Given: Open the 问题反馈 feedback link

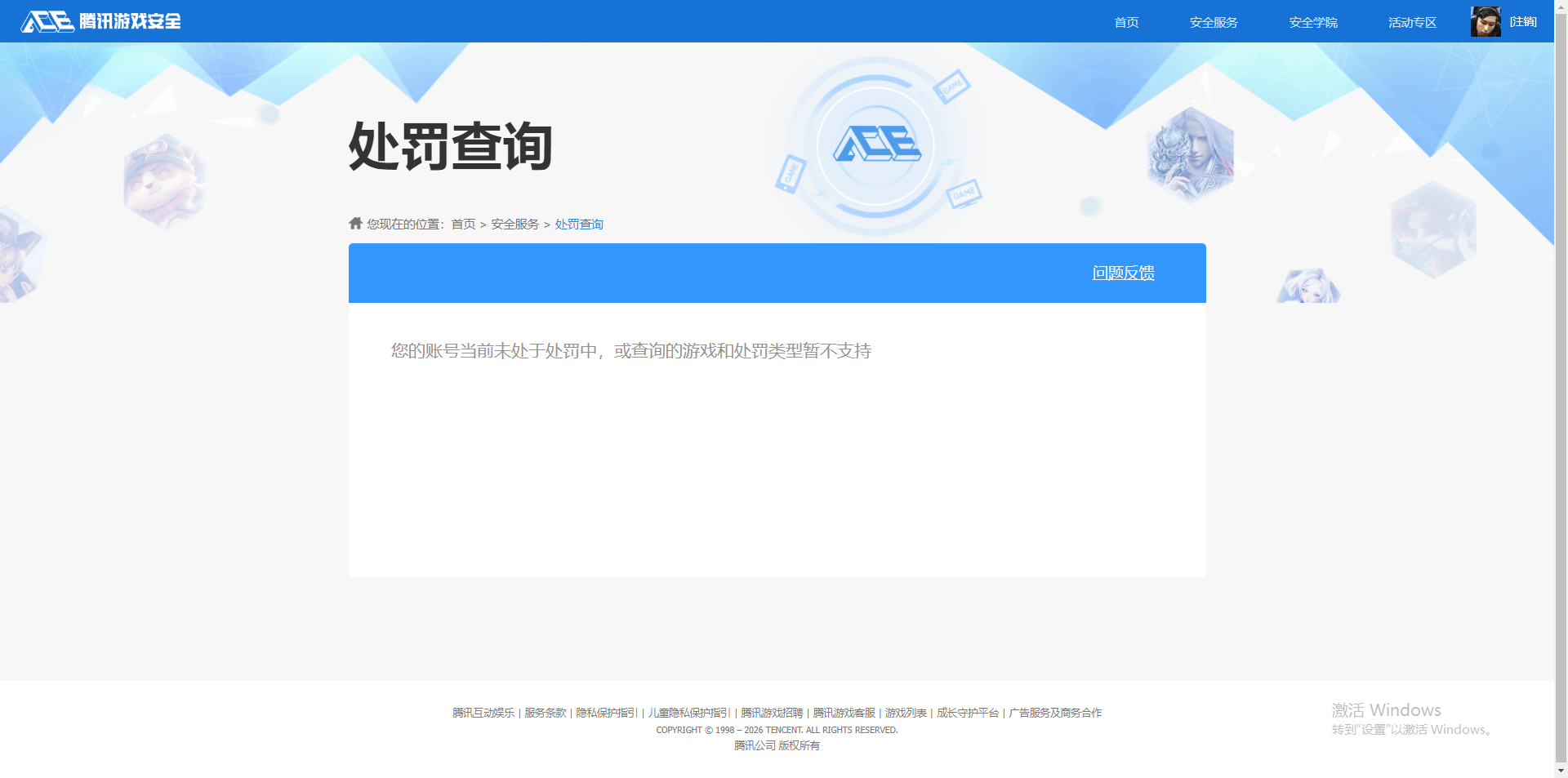Looking at the screenshot, I should (1123, 273).
